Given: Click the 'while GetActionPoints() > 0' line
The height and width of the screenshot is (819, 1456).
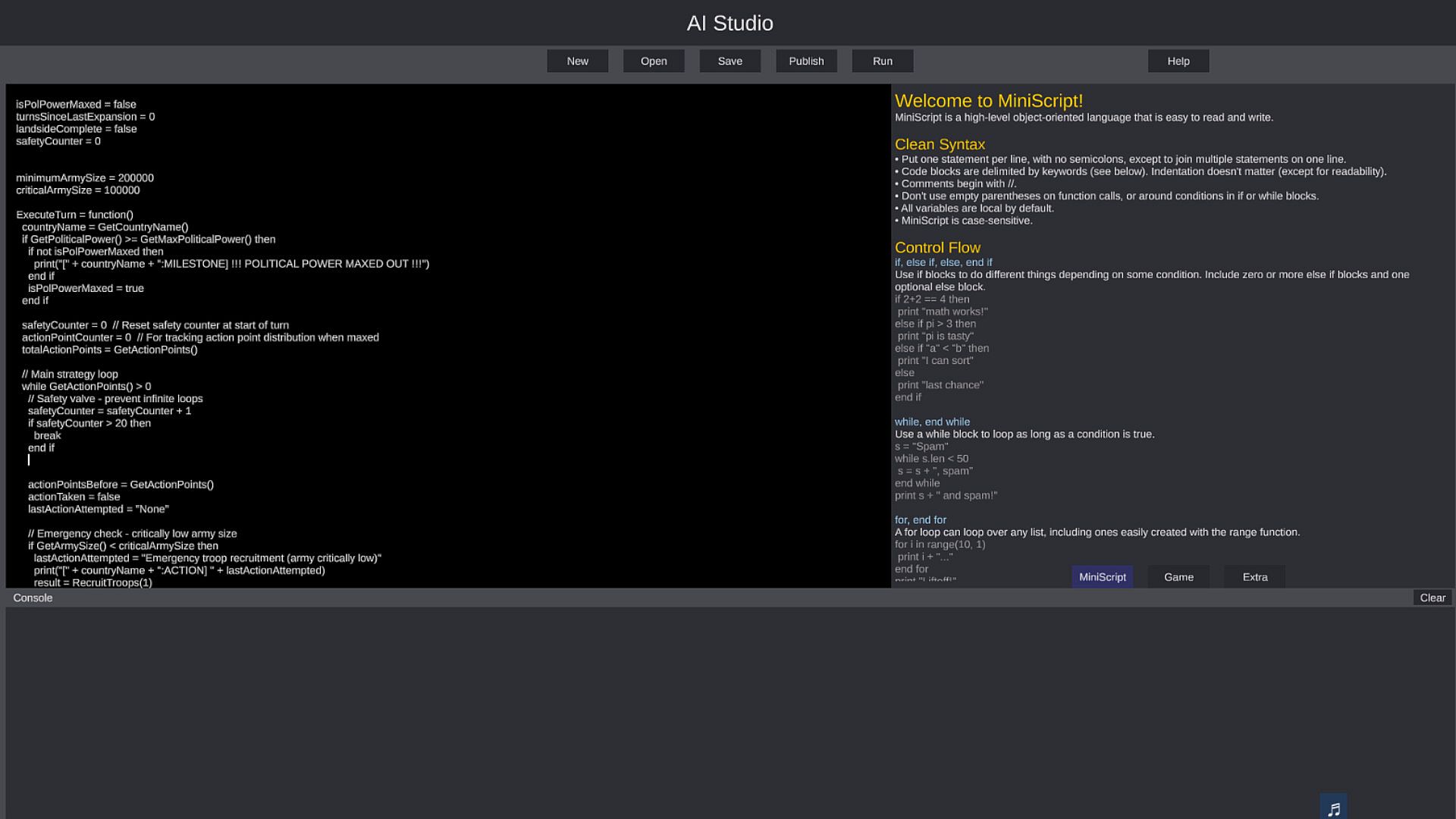Looking at the screenshot, I should 86,387.
